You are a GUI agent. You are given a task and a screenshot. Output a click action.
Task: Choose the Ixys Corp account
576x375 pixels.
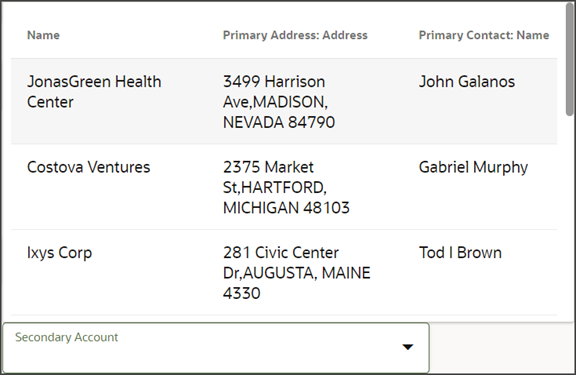60,253
